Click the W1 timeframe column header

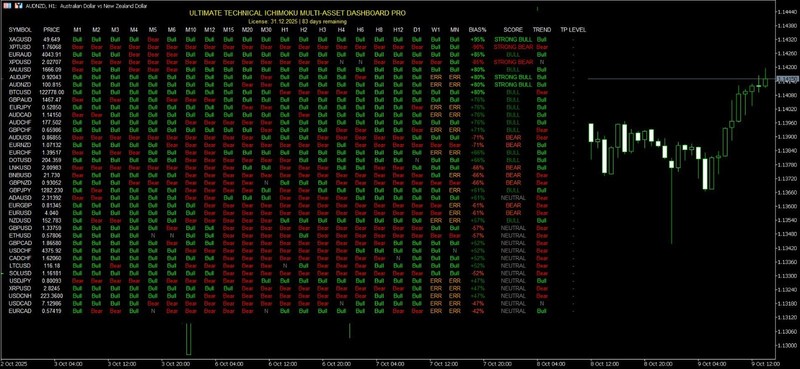point(436,30)
